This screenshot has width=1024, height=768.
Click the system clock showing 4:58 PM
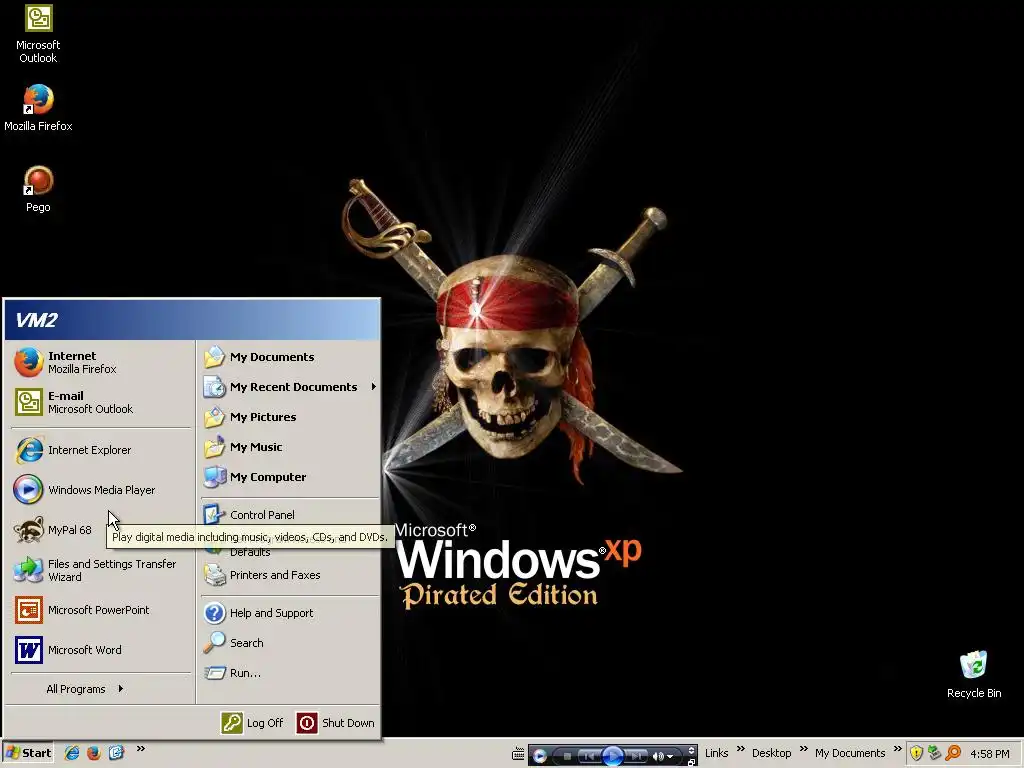pos(990,754)
